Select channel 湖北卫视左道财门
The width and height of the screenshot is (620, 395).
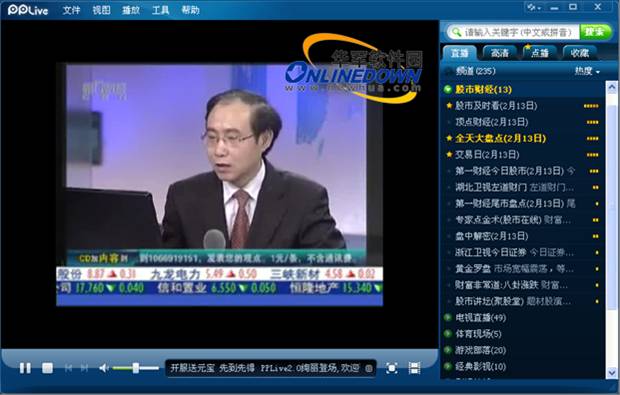491,187
